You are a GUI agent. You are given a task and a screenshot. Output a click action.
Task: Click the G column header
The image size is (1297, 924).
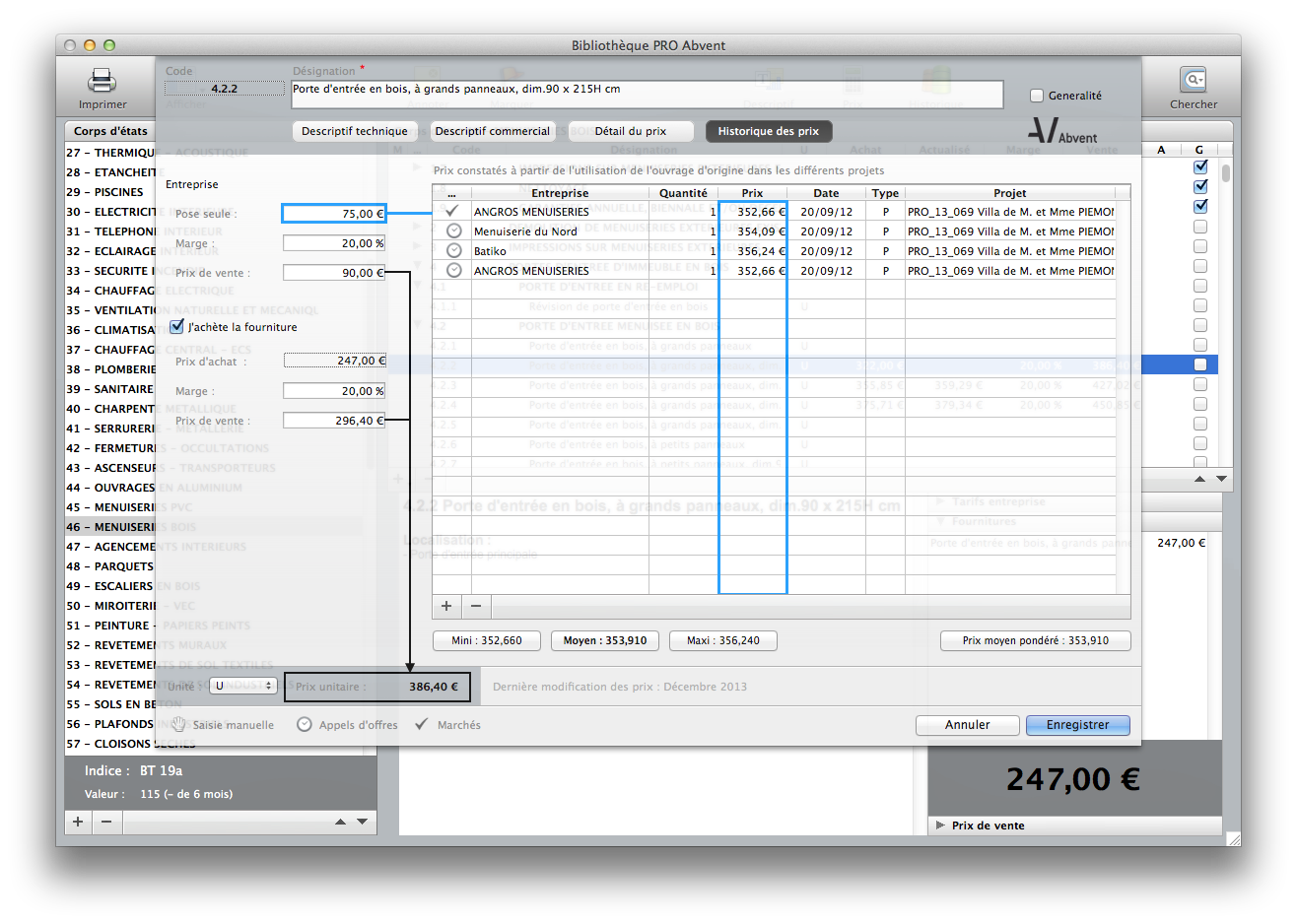(1199, 150)
